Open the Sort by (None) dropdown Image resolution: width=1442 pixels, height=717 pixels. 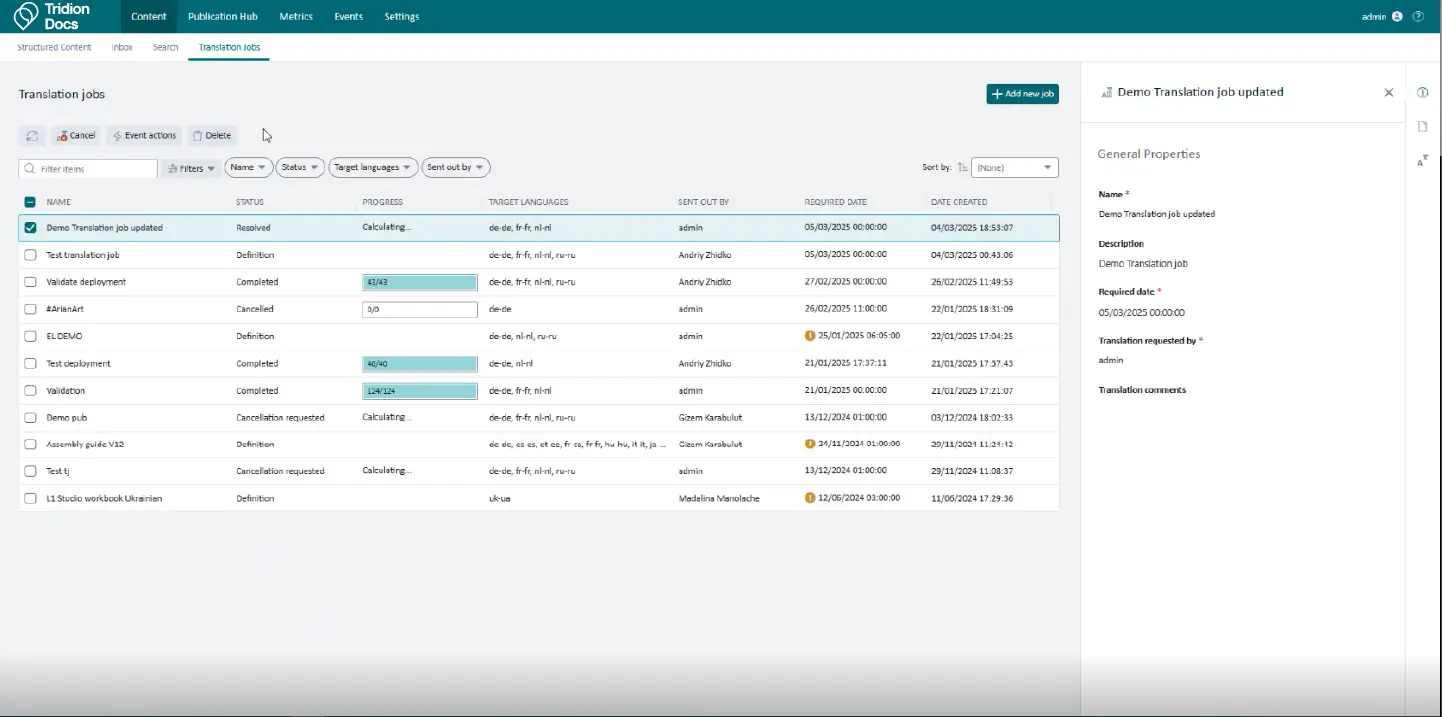(1015, 168)
